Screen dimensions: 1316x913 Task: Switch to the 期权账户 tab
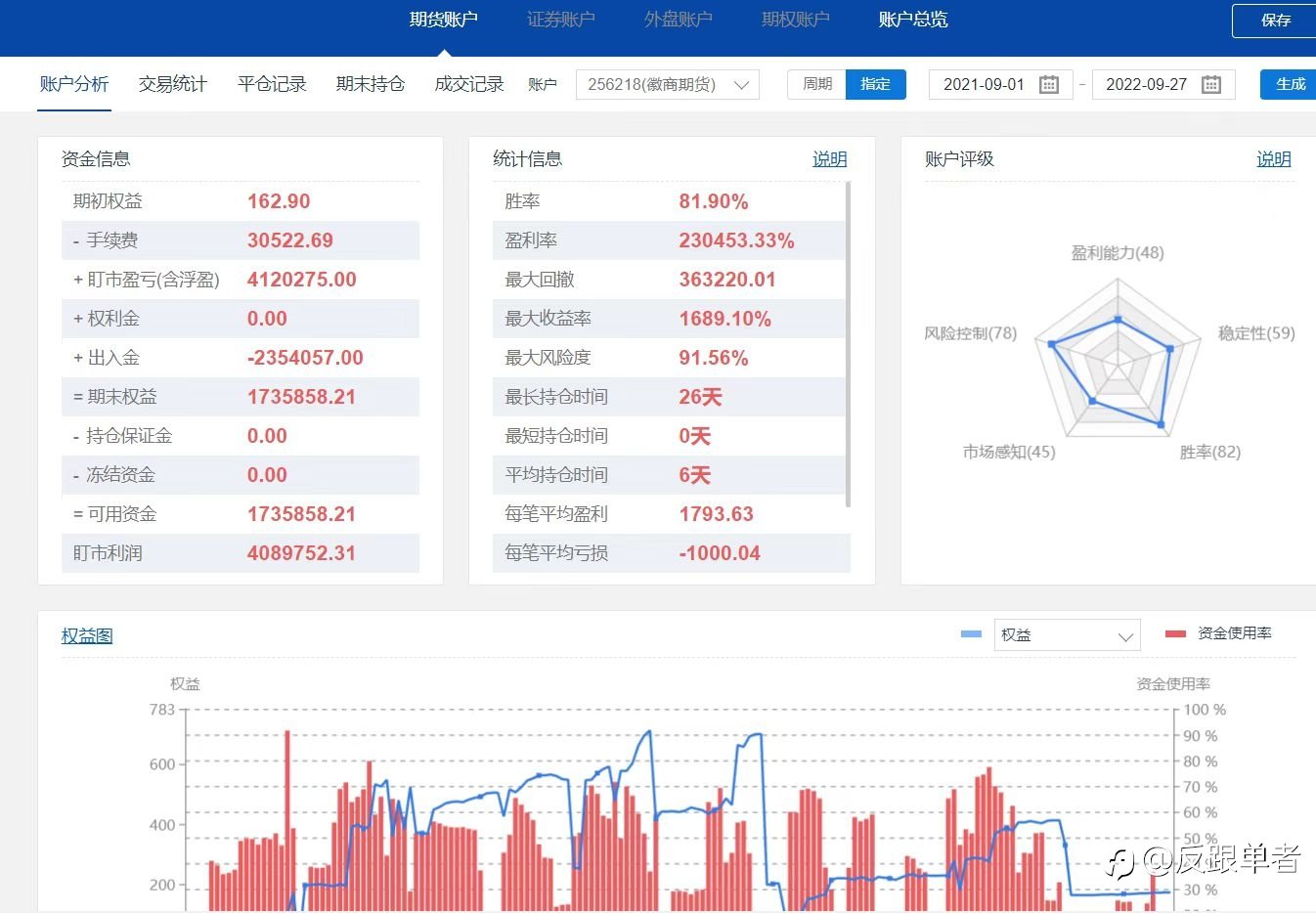coord(795,20)
